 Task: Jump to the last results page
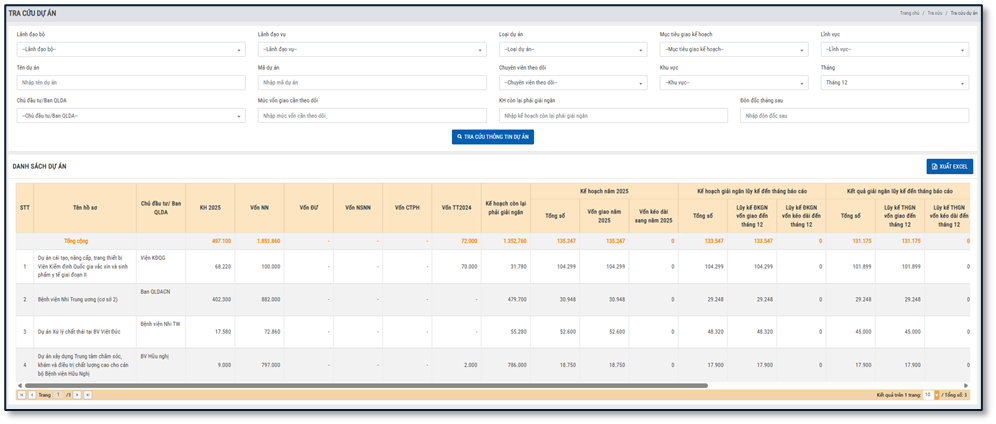[88, 395]
